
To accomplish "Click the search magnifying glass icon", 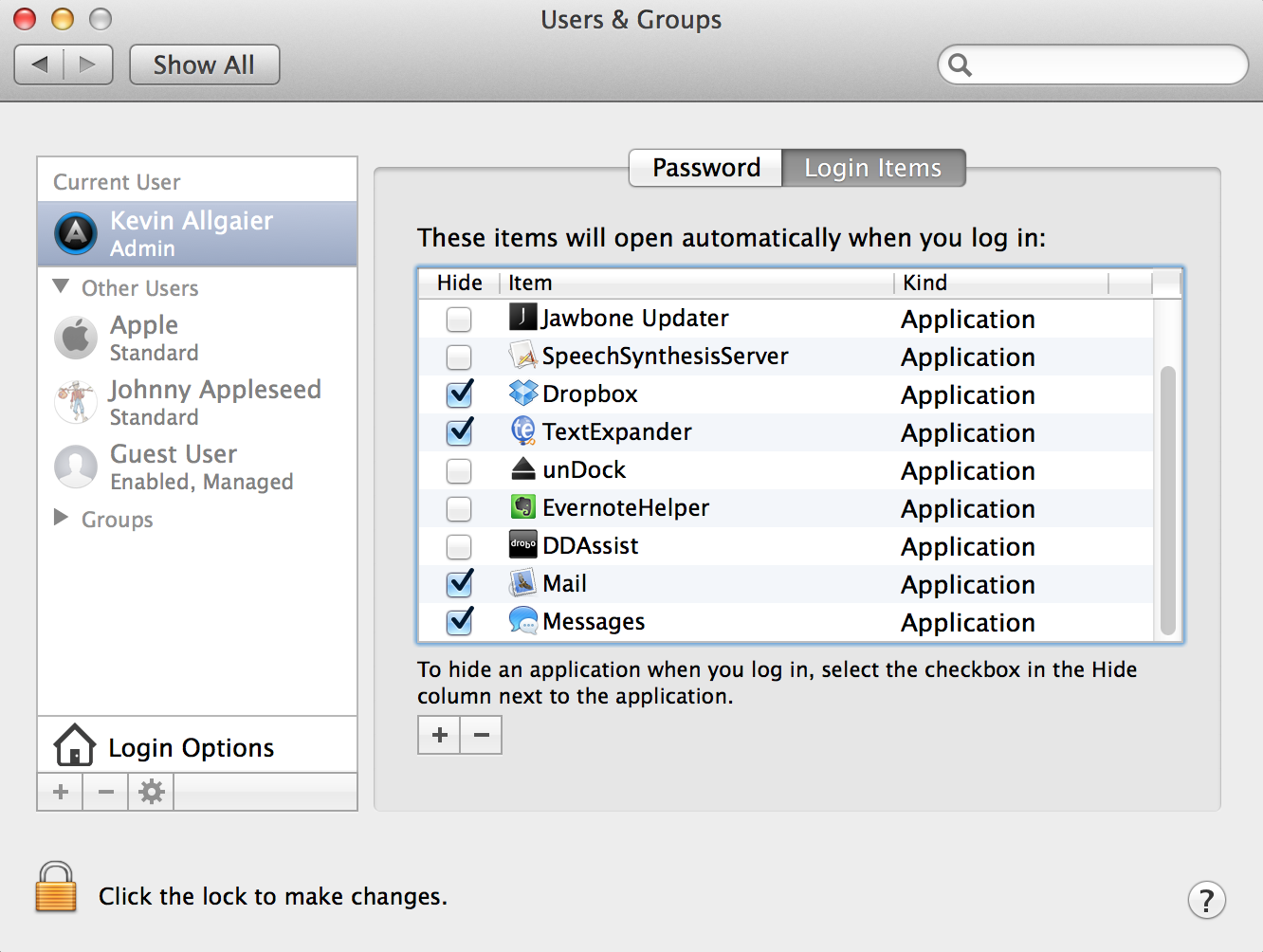I will pyautogui.click(x=960, y=64).
